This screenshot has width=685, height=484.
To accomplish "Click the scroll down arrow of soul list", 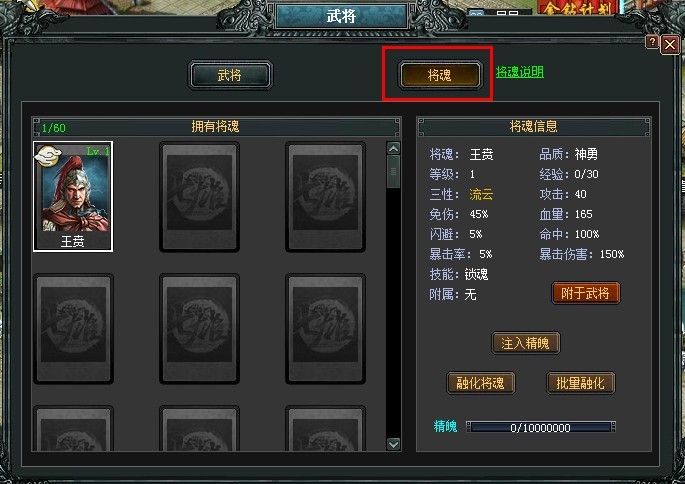I will point(393,444).
